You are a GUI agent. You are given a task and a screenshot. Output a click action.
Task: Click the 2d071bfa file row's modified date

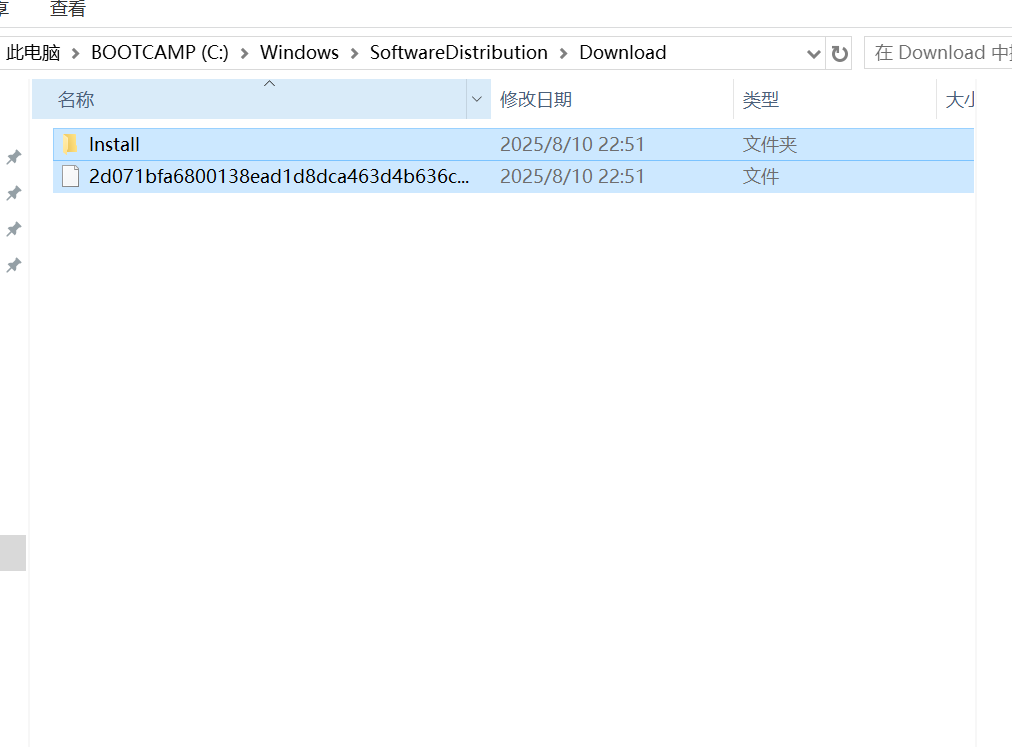(x=572, y=176)
